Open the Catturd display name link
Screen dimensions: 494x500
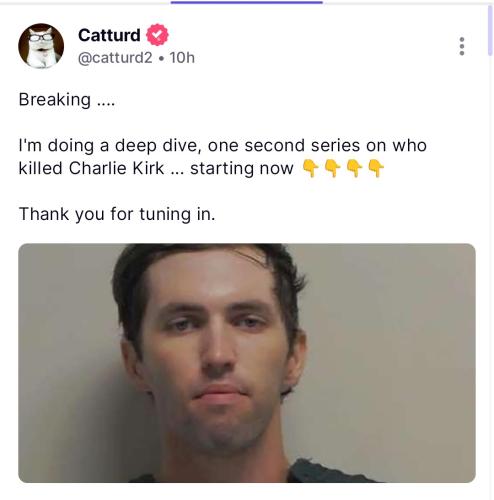(109, 35)
